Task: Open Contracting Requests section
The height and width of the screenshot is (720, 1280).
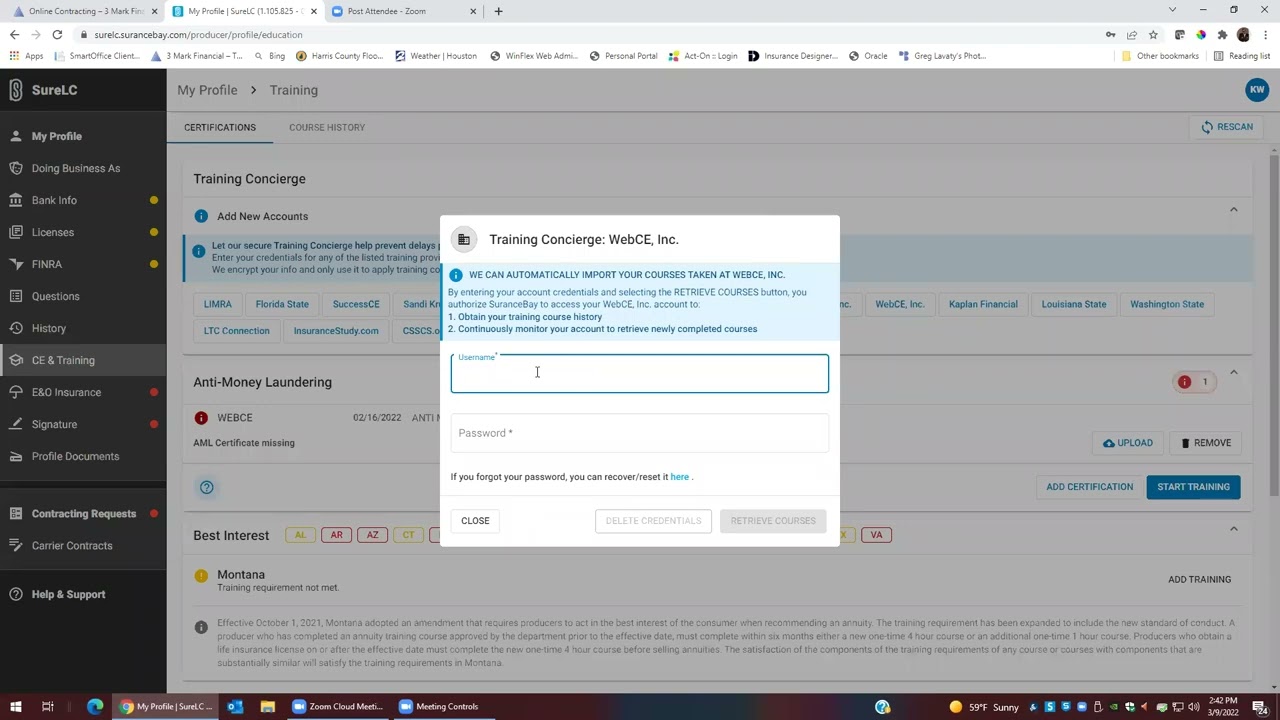Action: tap(83, 513)
